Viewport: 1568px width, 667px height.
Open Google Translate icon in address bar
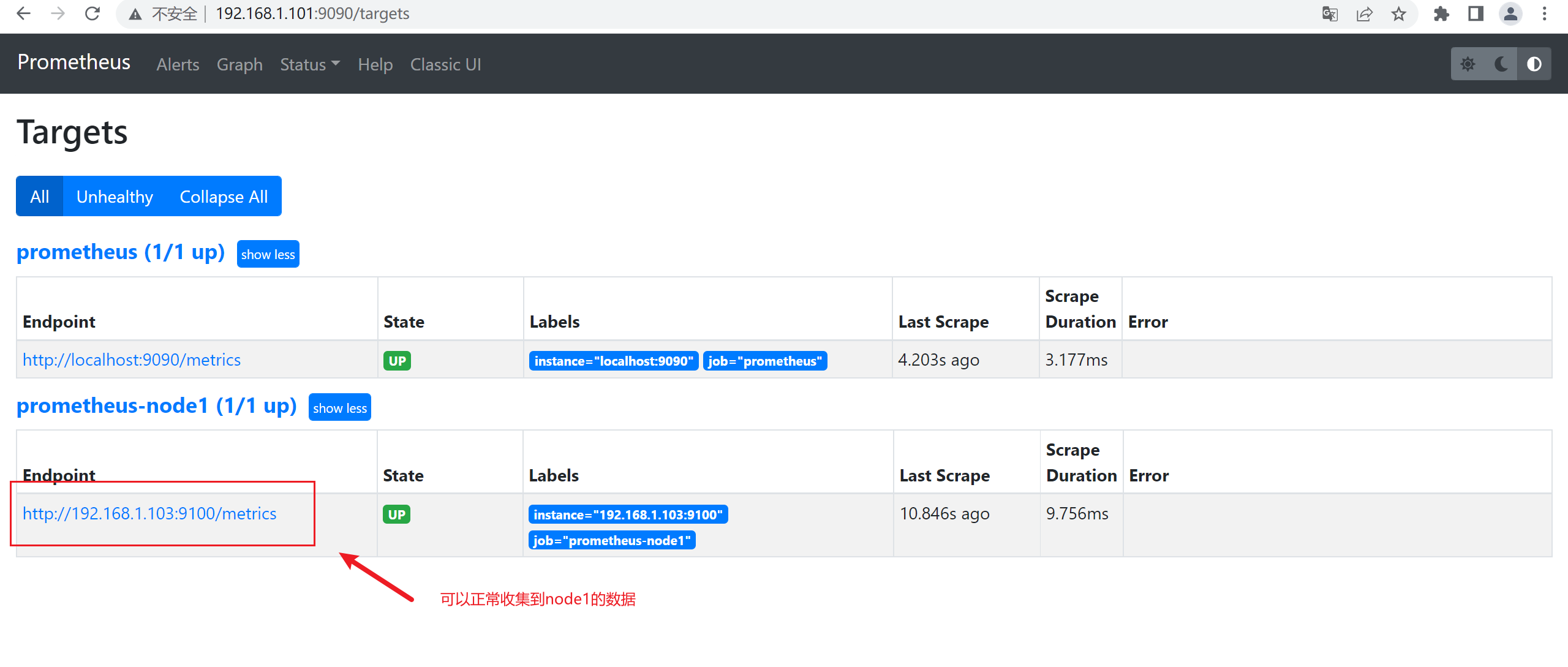pyautogui.click(x=1330, y=14)
